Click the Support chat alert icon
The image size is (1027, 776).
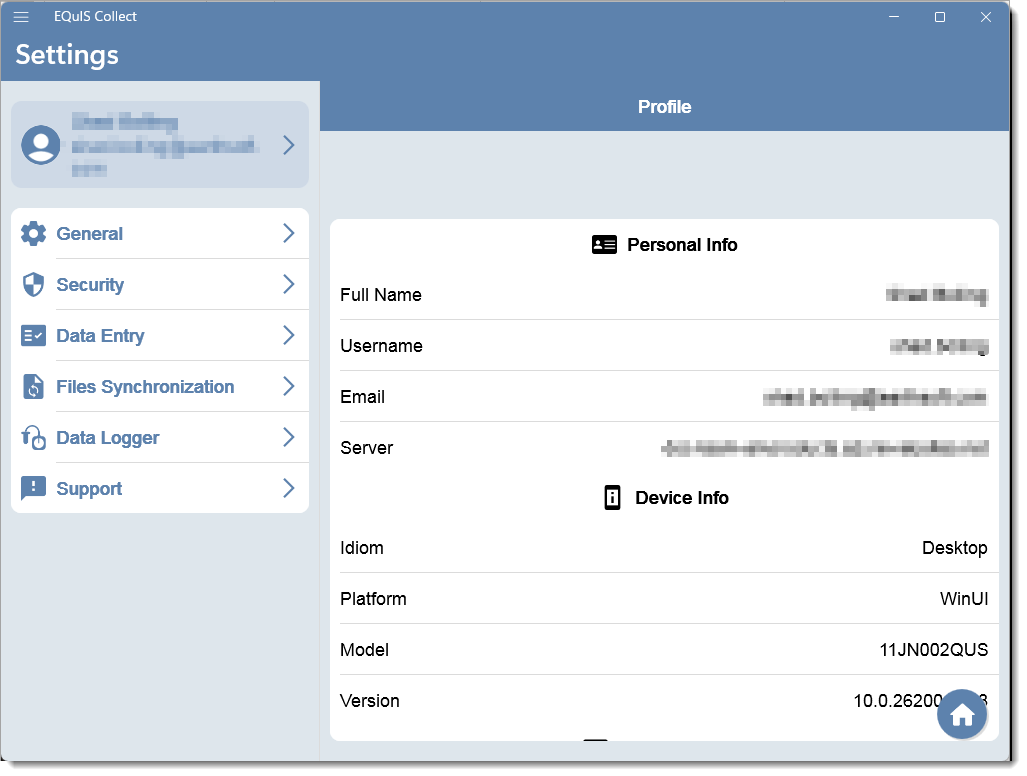coord(33,489)
